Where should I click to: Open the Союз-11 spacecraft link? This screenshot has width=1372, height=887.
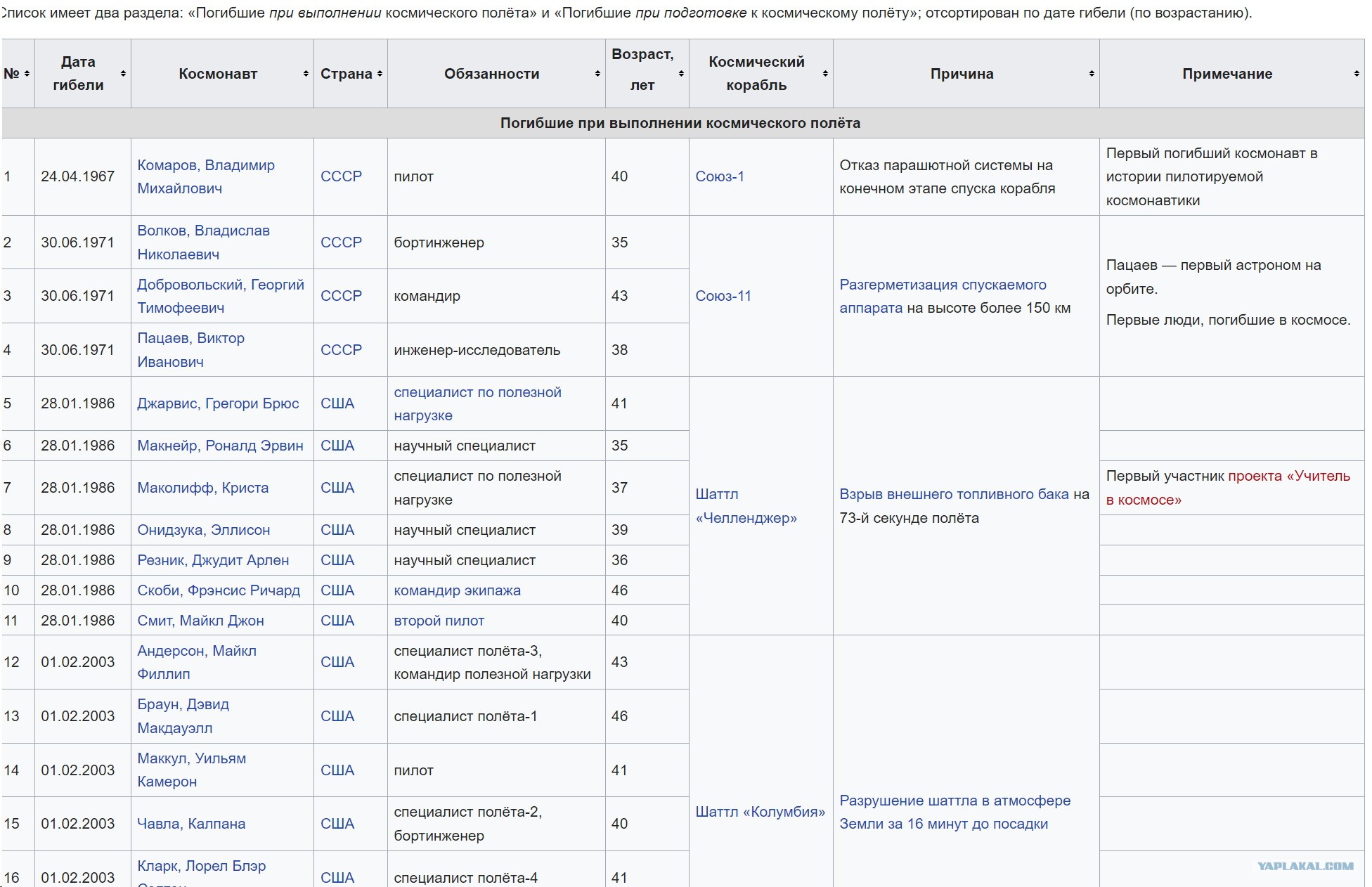723,296
